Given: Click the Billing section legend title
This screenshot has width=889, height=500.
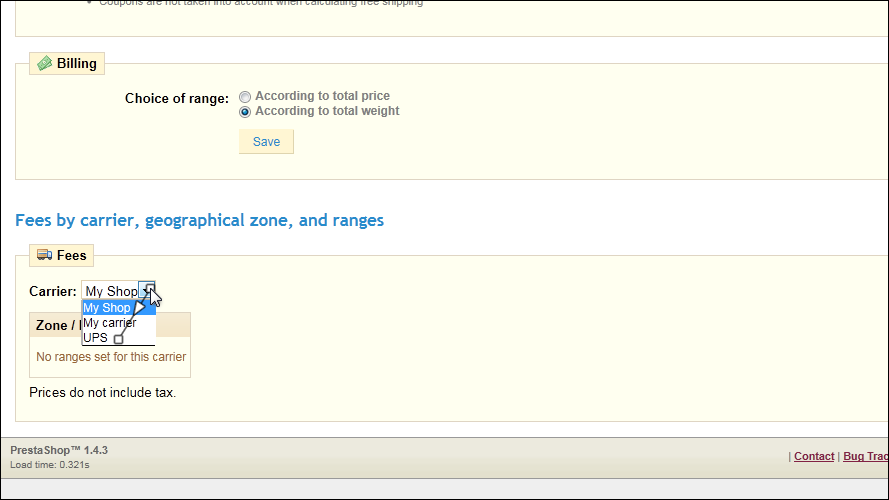Looking at the screenshot, I should (x=76, y=64).
